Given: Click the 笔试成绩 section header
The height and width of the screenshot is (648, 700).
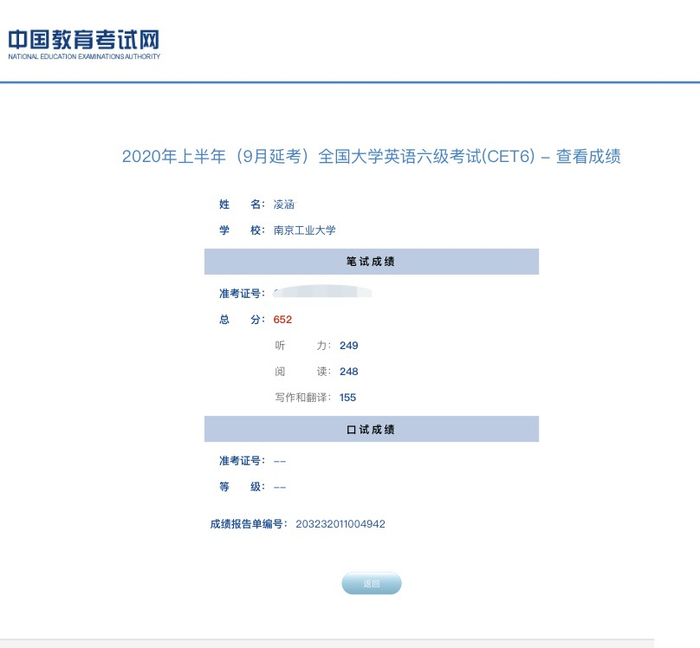Looking at the screenshot, I should (x=371, y=262).
